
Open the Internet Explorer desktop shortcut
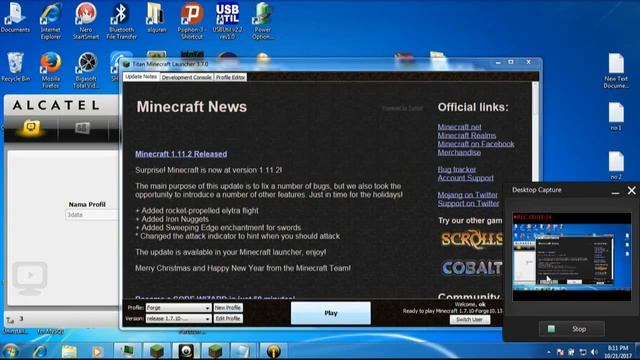(x=51, y=21)
